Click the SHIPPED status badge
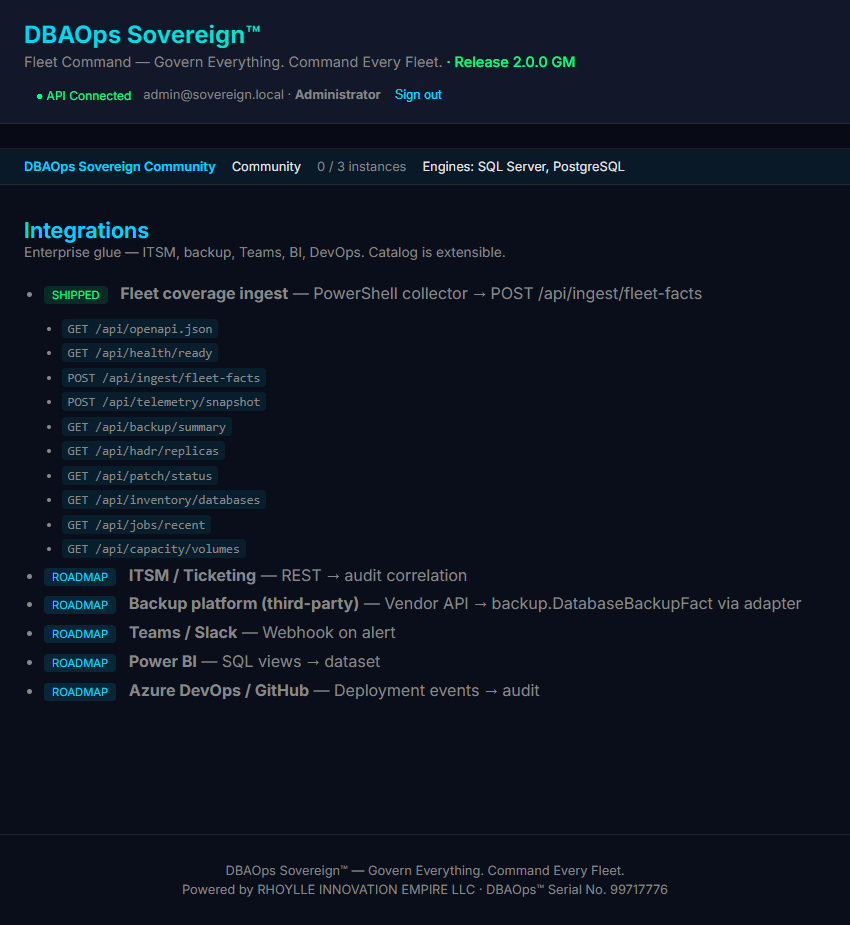 (x=76, y=295)
